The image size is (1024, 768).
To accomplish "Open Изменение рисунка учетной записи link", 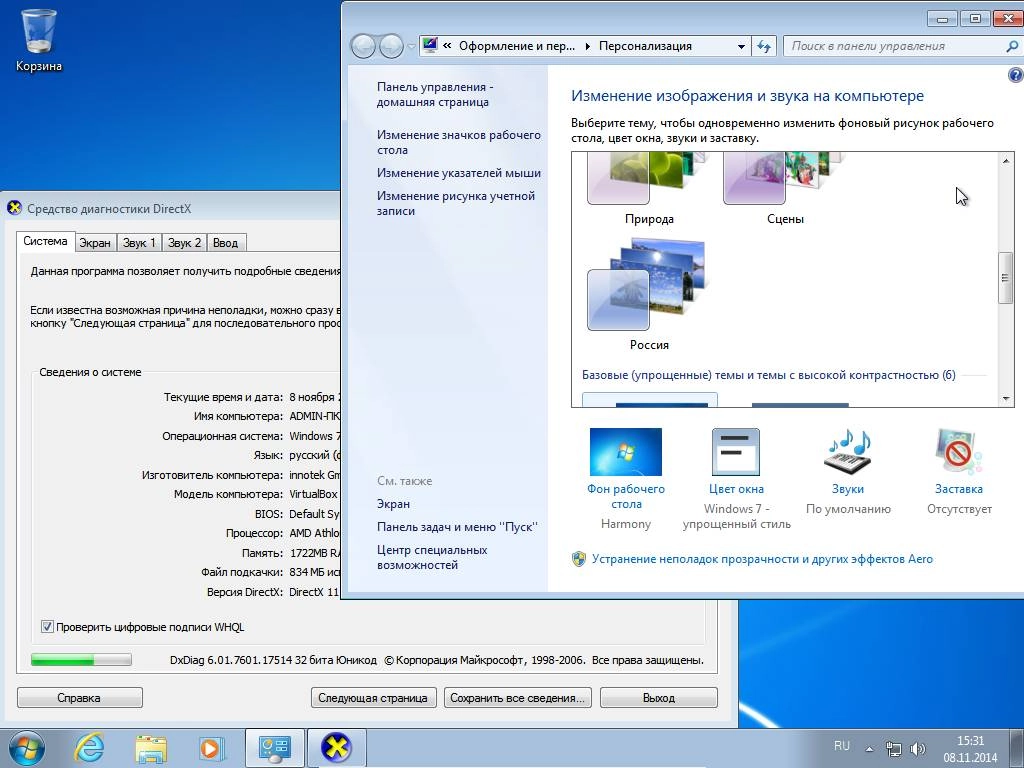I will point(456,203).
